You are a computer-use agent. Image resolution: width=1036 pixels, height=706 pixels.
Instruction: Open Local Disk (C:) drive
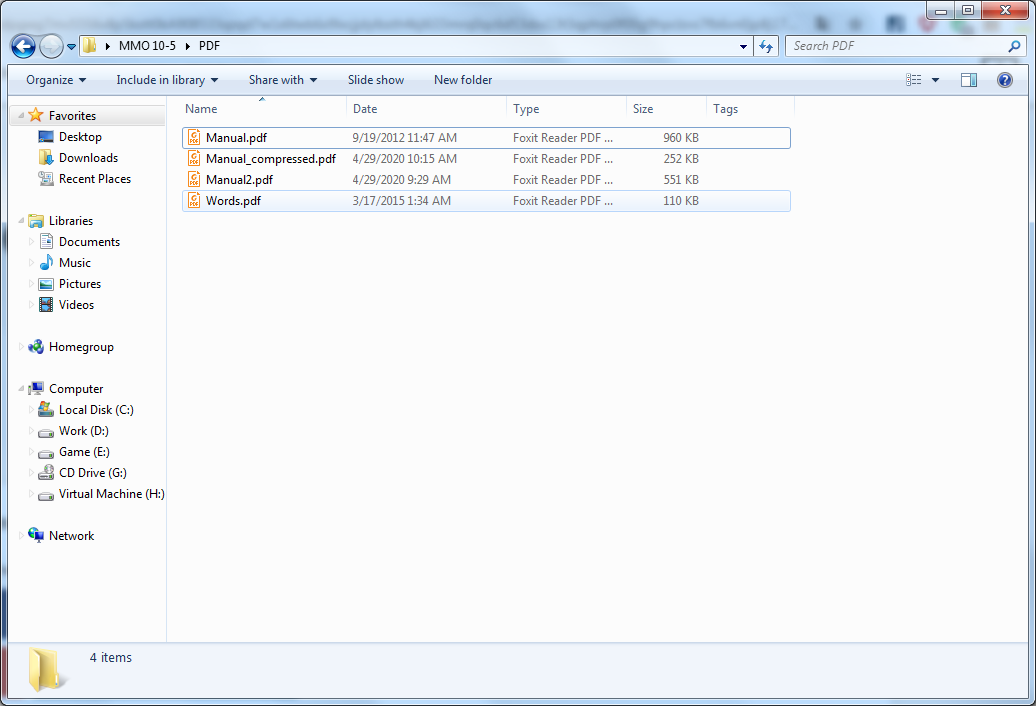(95, 410)
